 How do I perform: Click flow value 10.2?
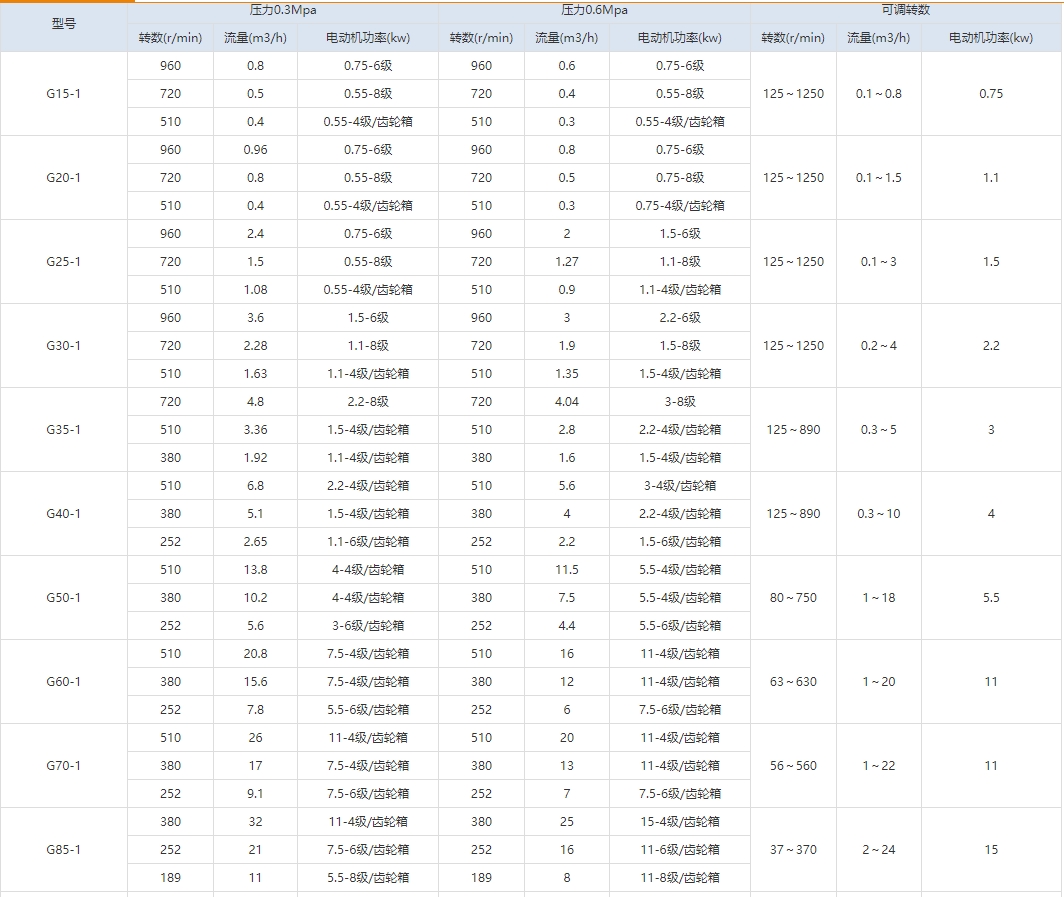[x=255, y=598]
